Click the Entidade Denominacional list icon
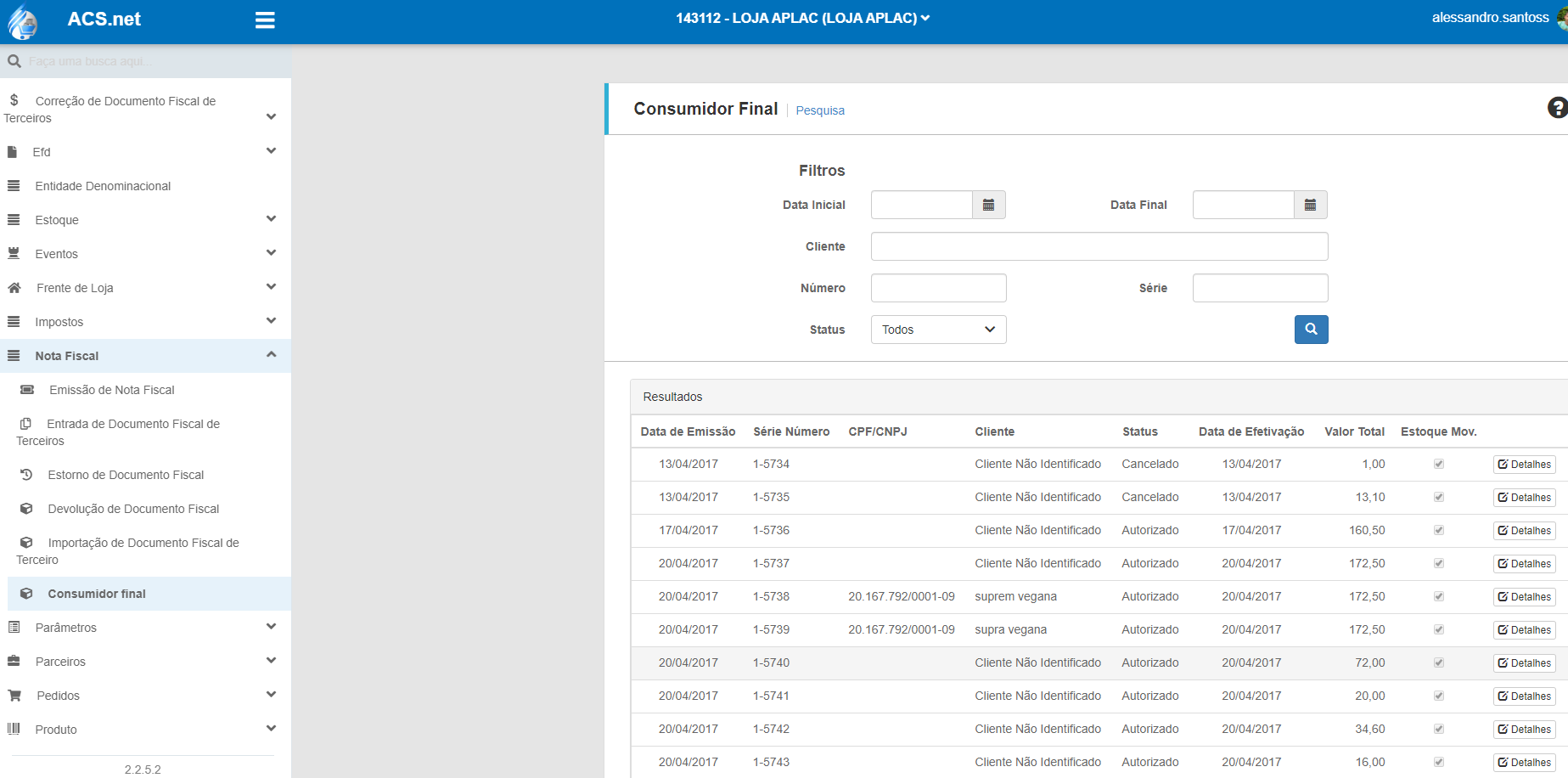The height and width of the screenshot is (778, 1568). pyautogui.click(x=14, y=185)
